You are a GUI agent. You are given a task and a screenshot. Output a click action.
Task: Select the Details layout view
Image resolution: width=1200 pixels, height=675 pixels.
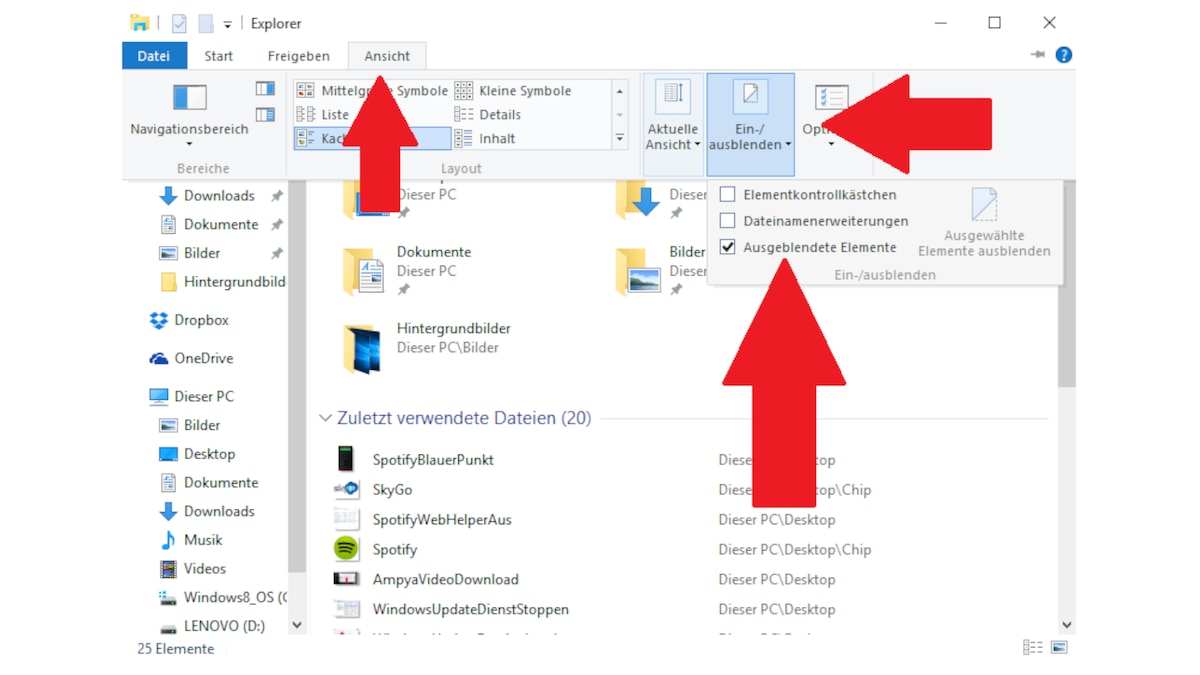click(500, 114)
